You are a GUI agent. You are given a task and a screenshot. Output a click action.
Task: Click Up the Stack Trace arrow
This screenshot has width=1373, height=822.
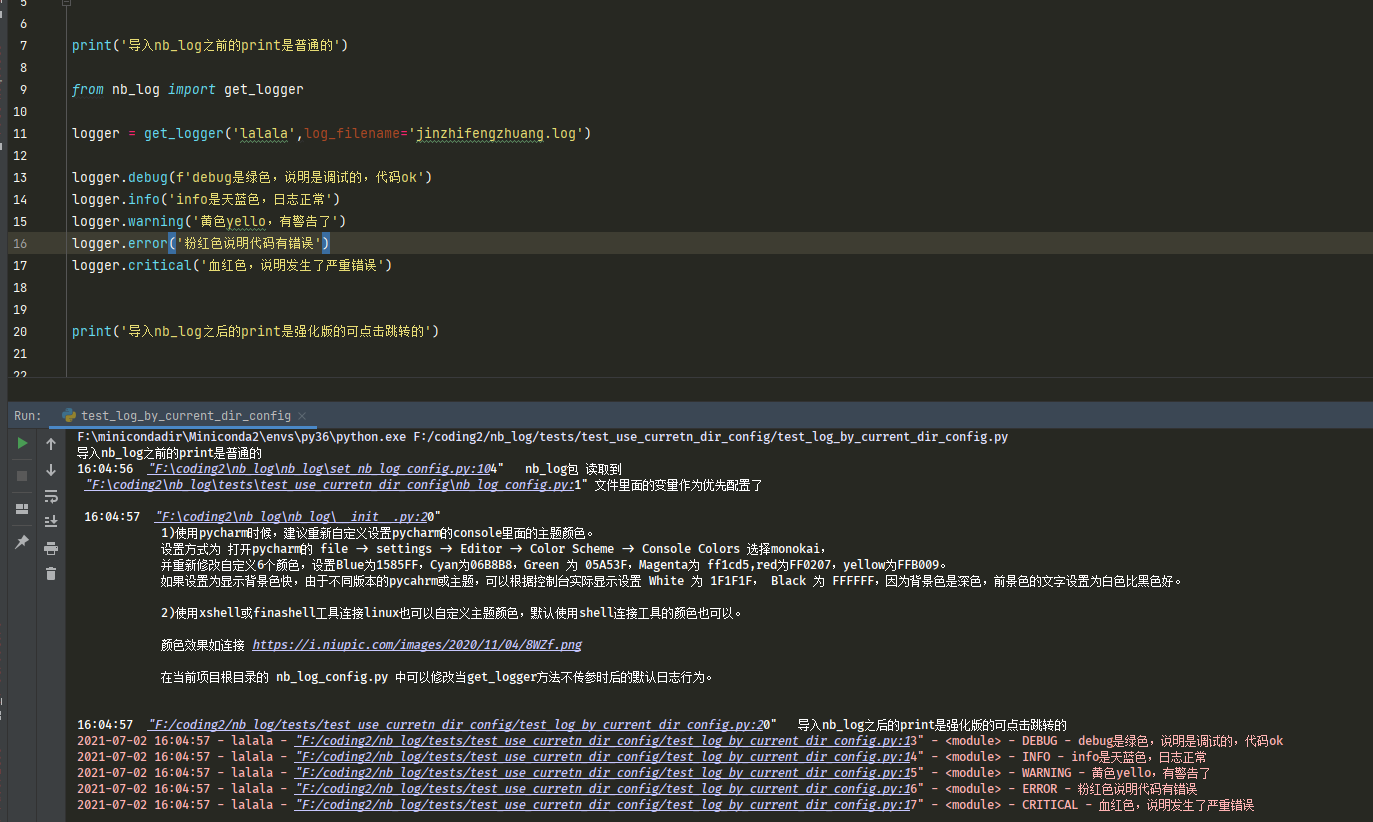click(x=51, y=444)
